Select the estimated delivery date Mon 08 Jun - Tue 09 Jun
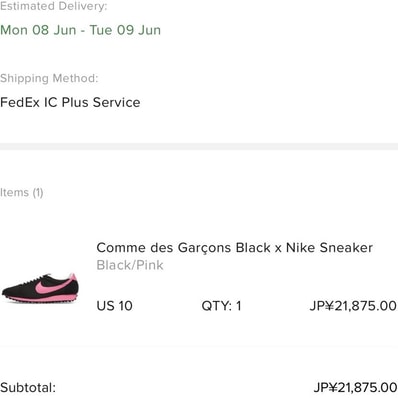The image size is (398, 398). [x=80, y=30]
